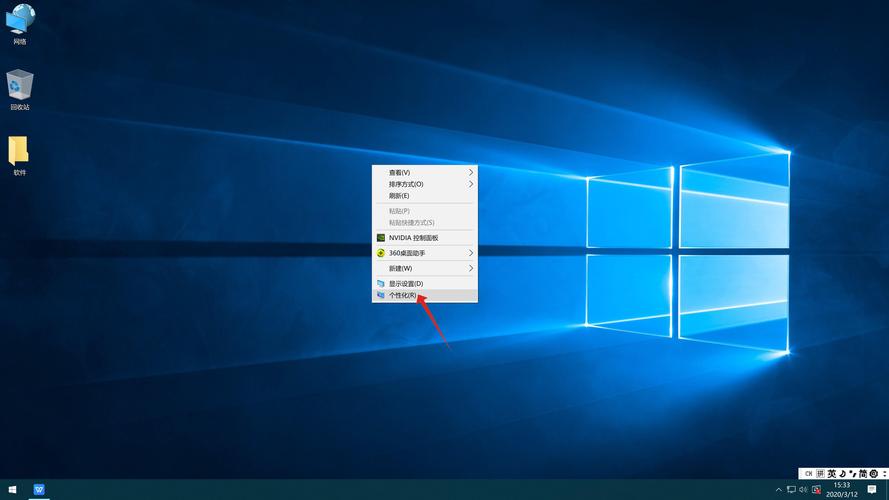
Task: Open the volume speaker tray icon
Action: 803,490
